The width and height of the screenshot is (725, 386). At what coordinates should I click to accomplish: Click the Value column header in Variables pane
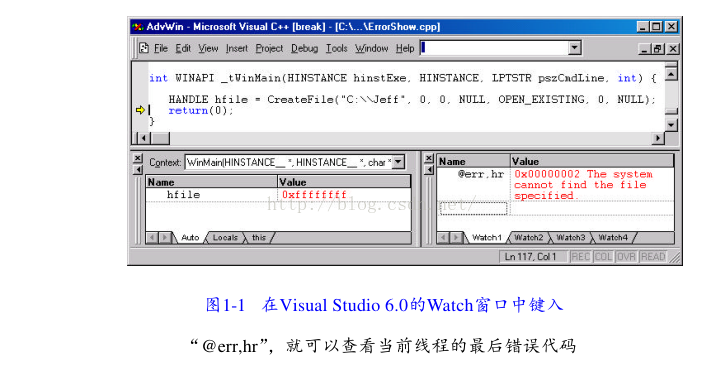344,182
